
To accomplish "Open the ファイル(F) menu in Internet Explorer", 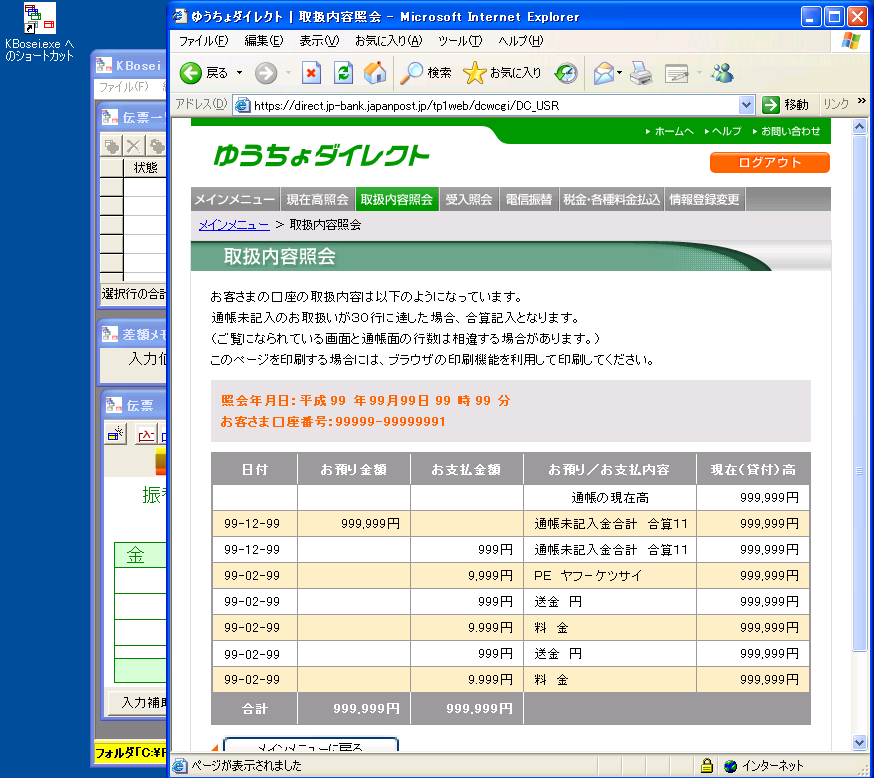I will pyautogui.click(x=203, y=41).
